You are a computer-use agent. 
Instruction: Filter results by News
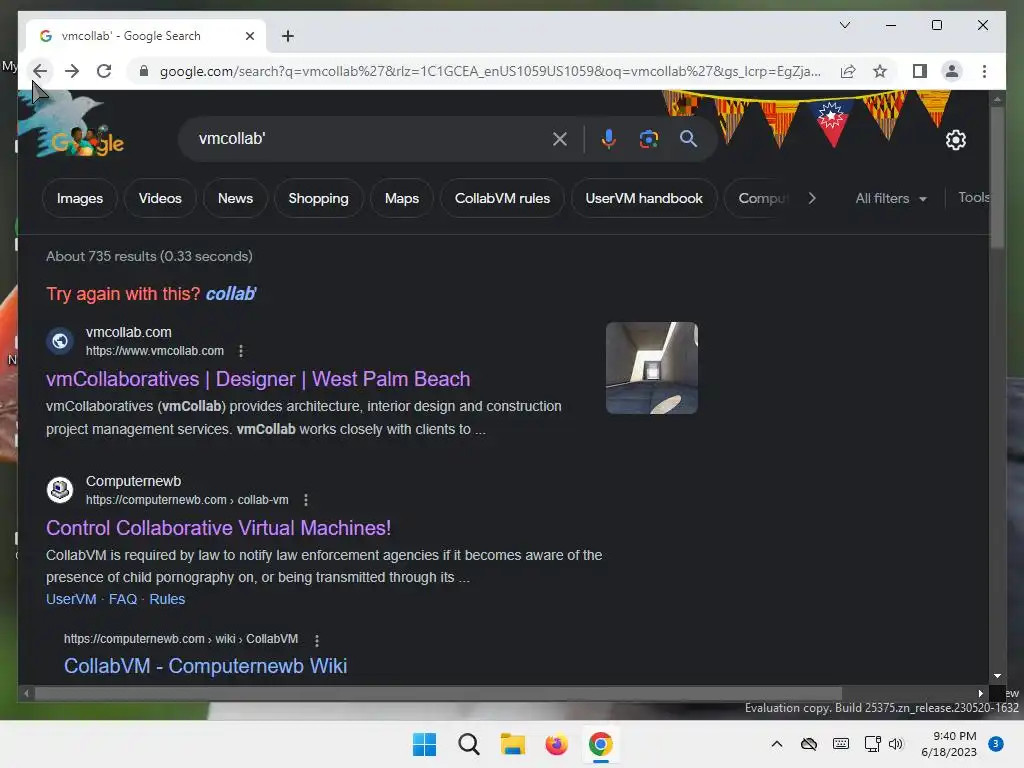235,198
